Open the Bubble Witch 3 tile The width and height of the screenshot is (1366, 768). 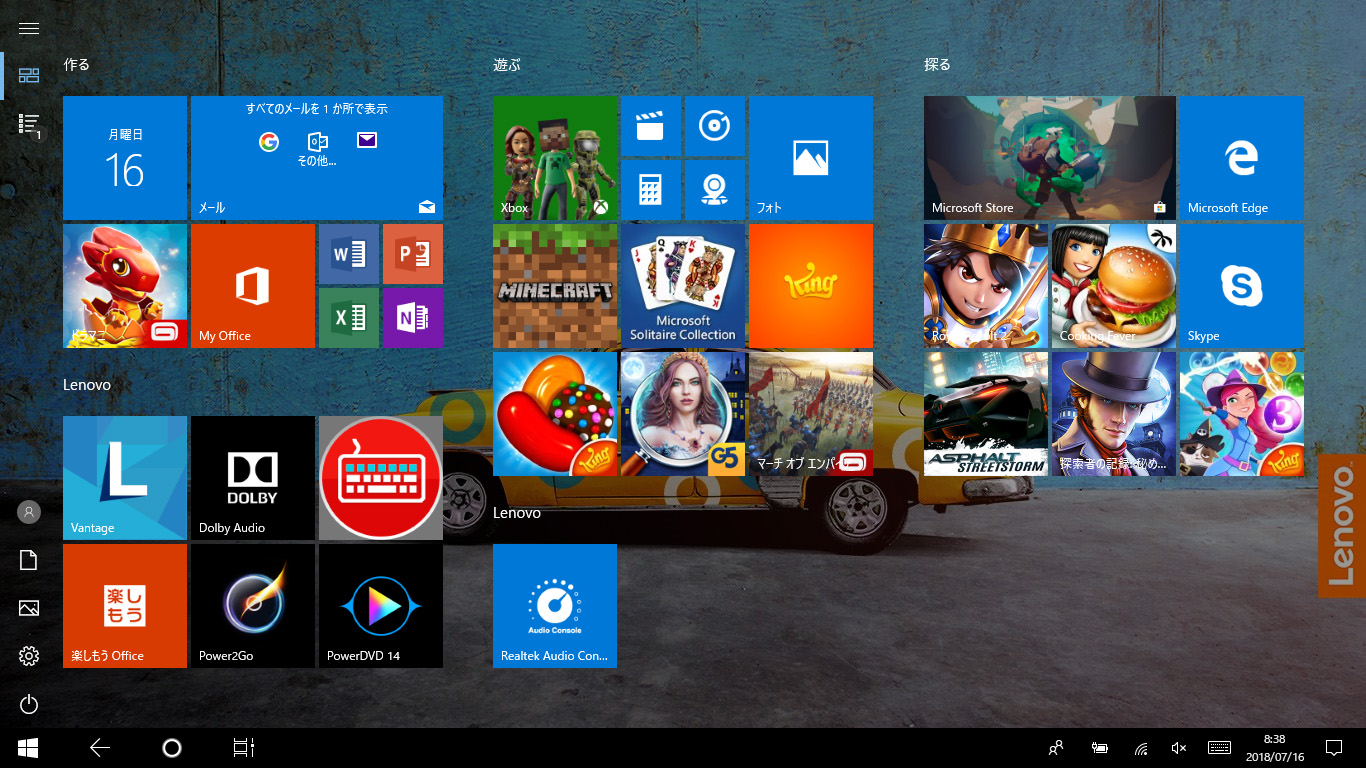[1242, 414]
